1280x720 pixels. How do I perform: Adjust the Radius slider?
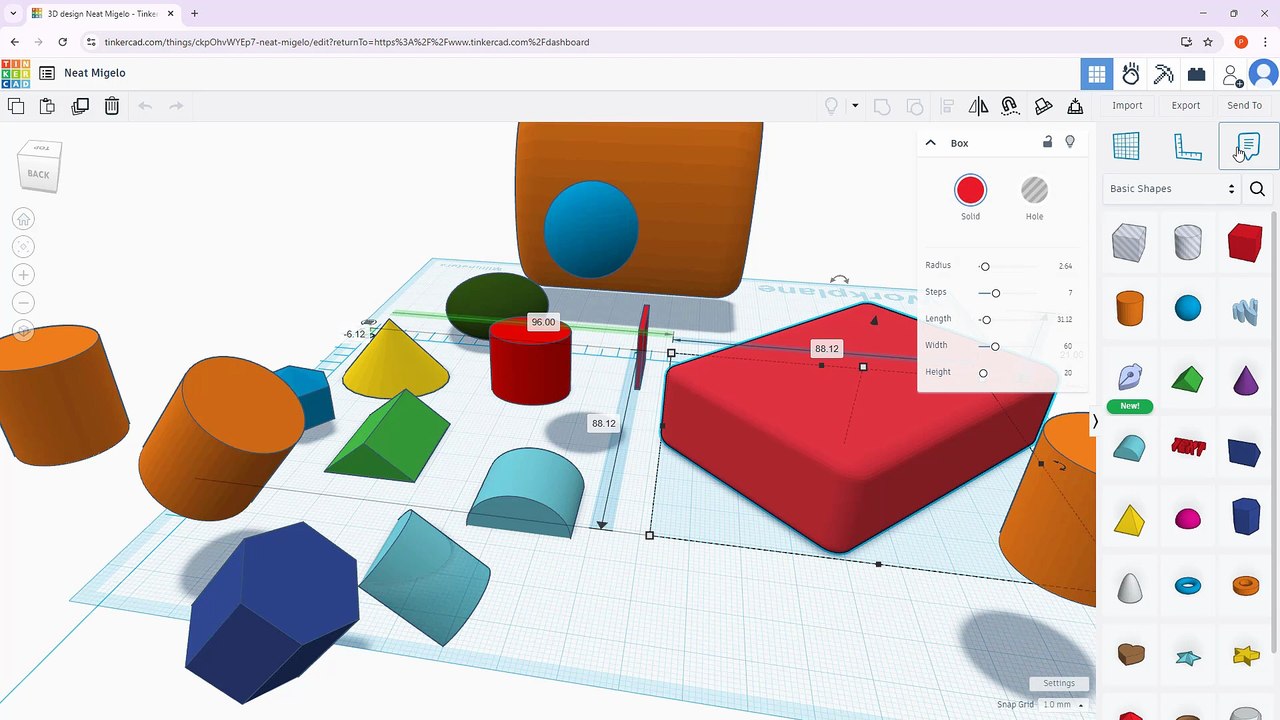click(x=985, y=266)
